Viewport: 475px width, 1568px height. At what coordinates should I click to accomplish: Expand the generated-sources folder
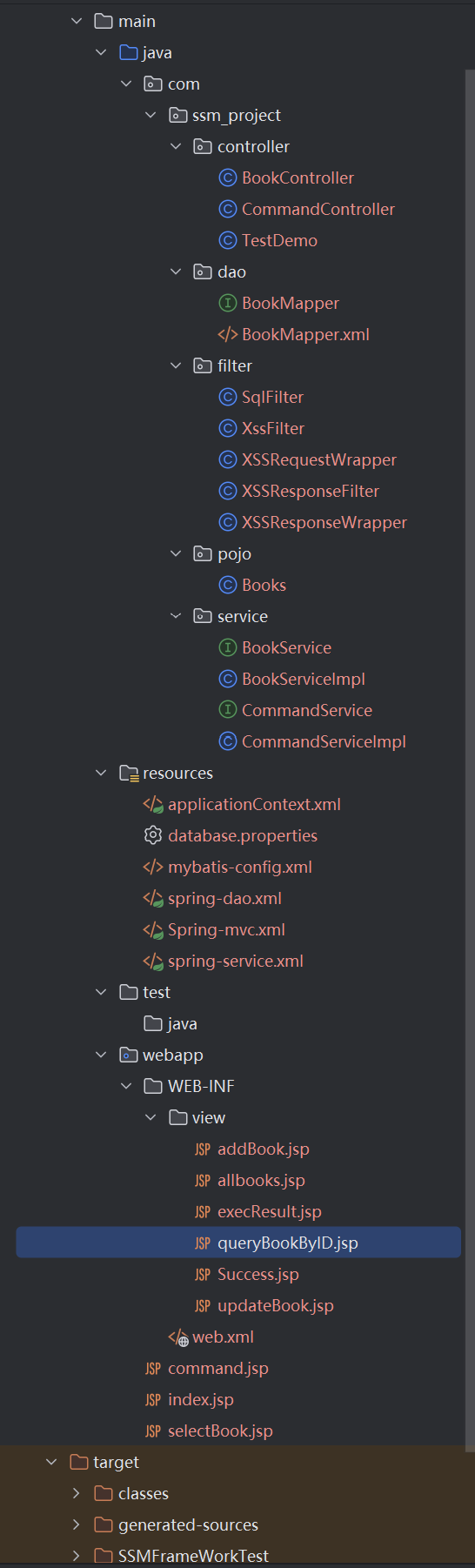coord(77,1524)
